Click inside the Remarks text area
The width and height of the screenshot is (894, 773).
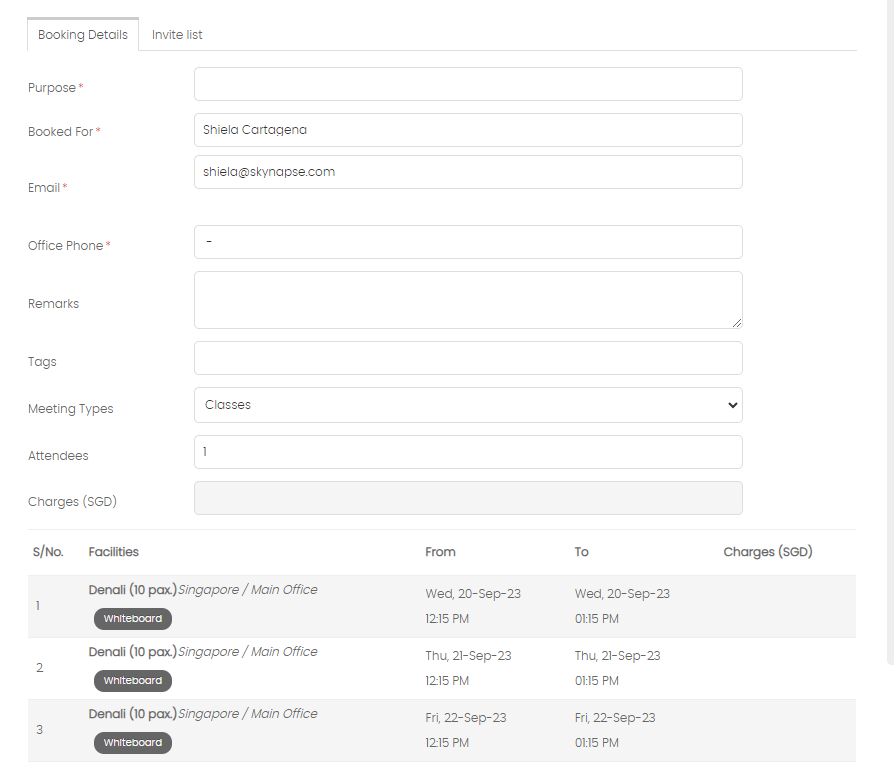pos(468,300)
